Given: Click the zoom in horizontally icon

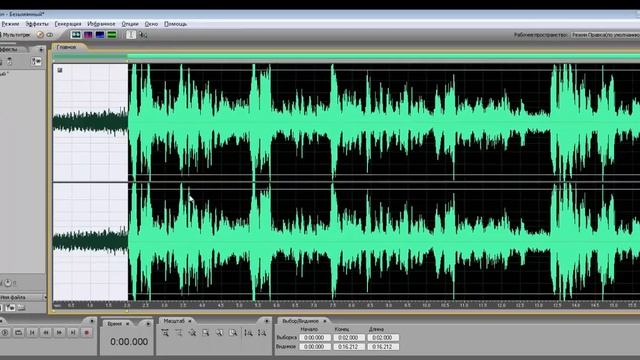Looking at the screenshot, I should tap(165, 333).
